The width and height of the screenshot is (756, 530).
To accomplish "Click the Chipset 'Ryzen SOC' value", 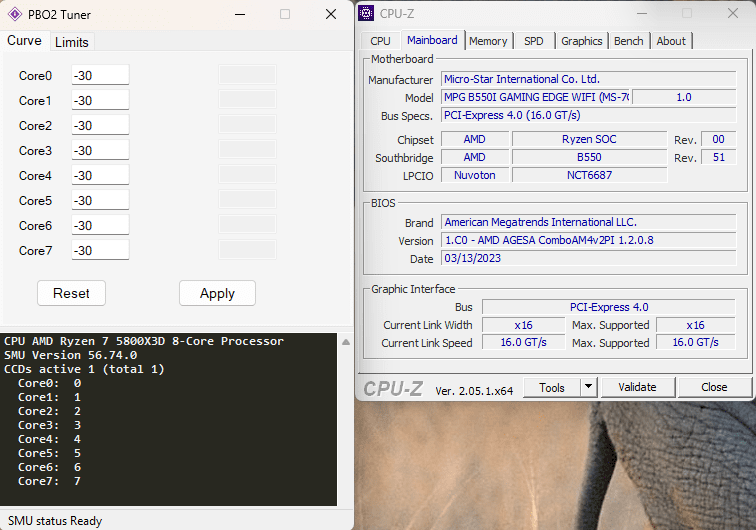I will click(x=589, y=139).
